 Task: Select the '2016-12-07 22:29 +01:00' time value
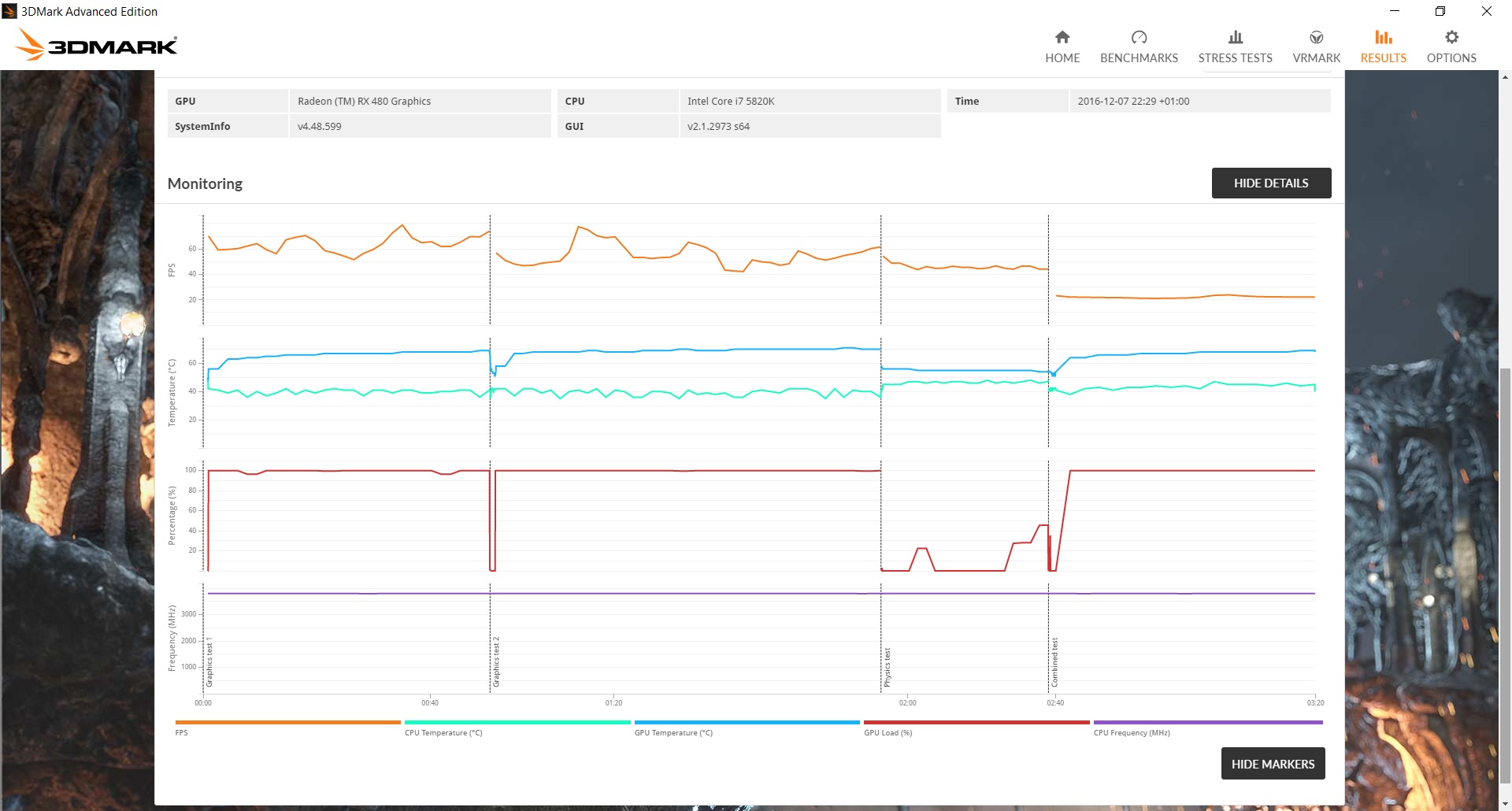point(1133,101)
